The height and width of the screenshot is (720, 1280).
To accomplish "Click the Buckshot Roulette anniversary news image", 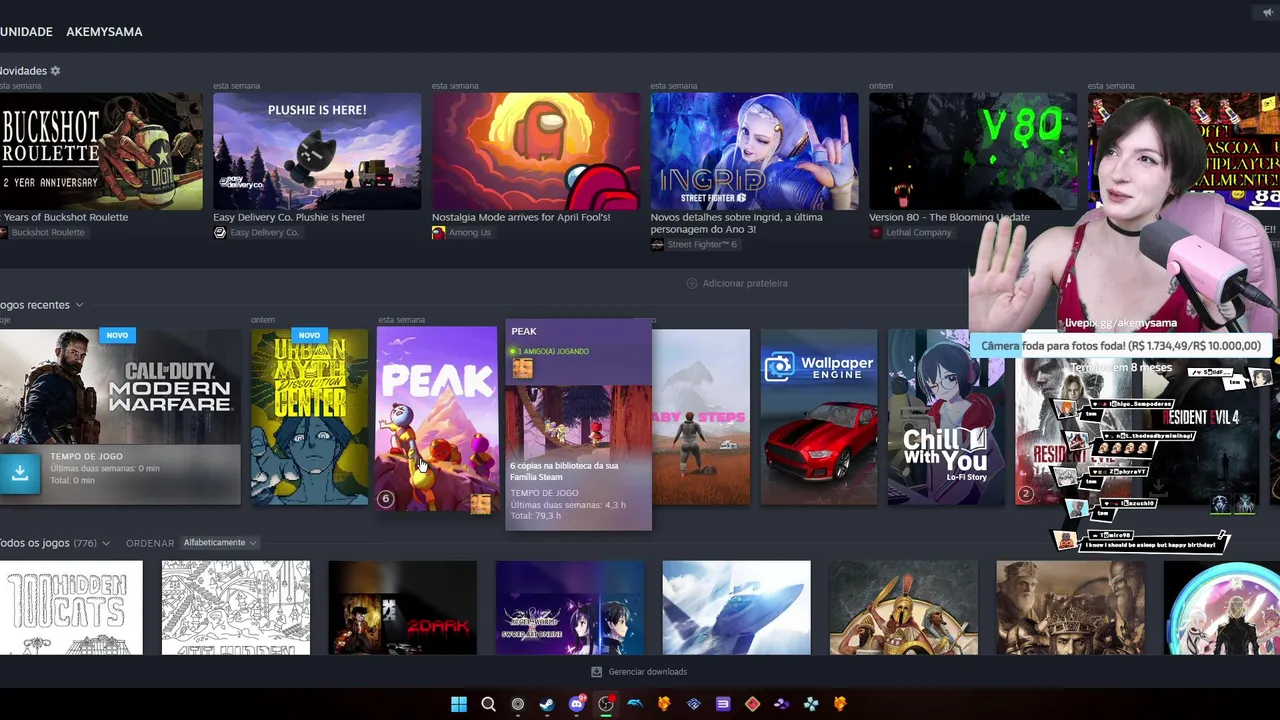I will click(x=101, y=152).
